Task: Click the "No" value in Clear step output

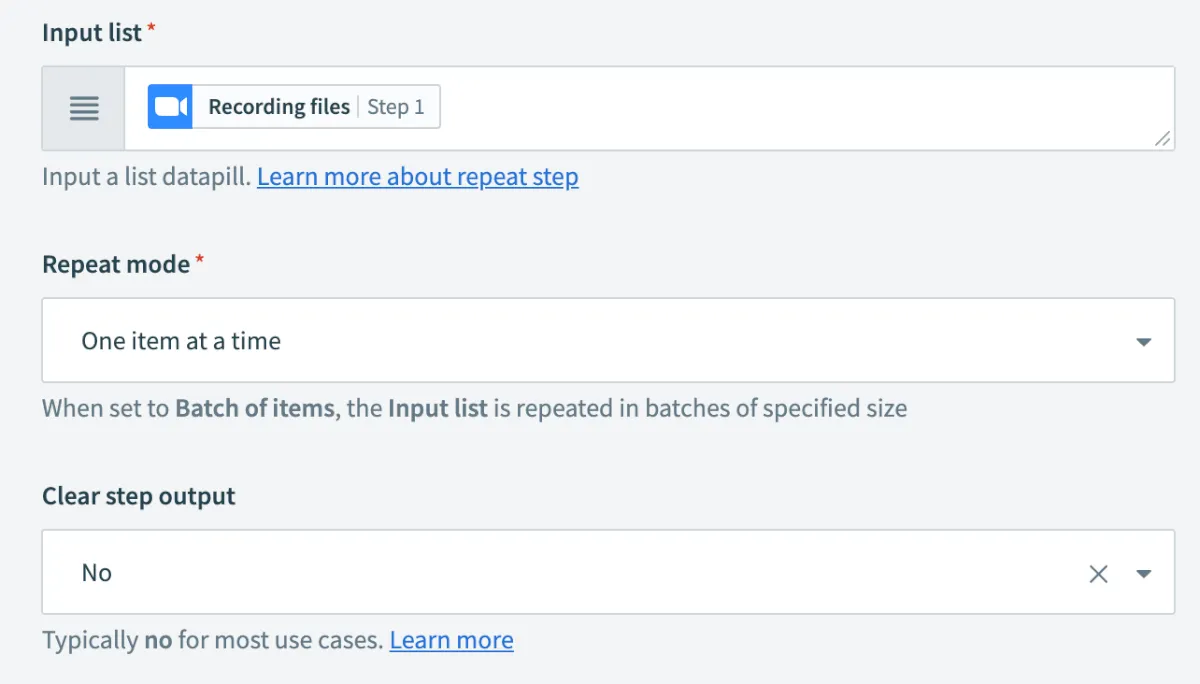Action: (97, 573)
